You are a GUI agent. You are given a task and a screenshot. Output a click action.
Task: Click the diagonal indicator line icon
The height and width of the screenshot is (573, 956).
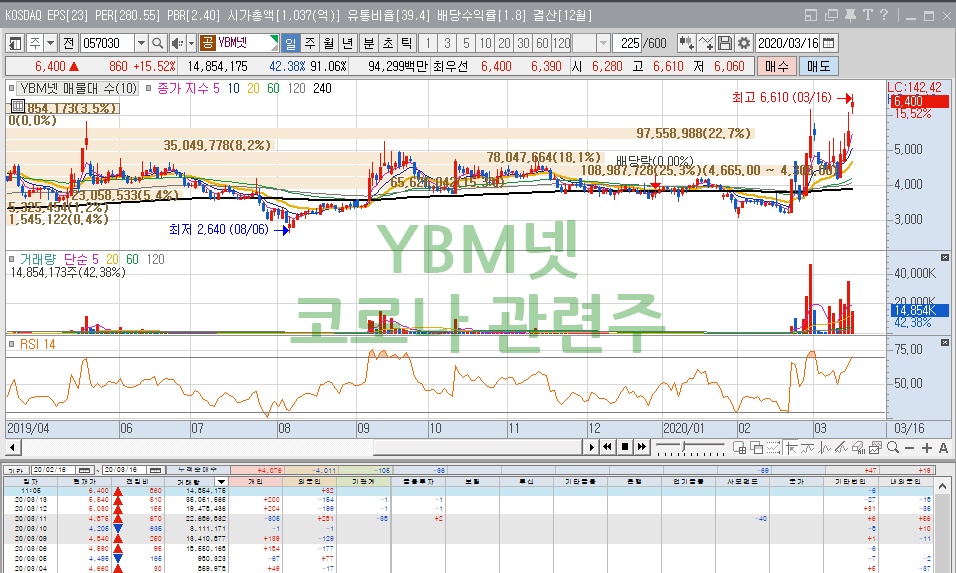click(x=841, y=447)
